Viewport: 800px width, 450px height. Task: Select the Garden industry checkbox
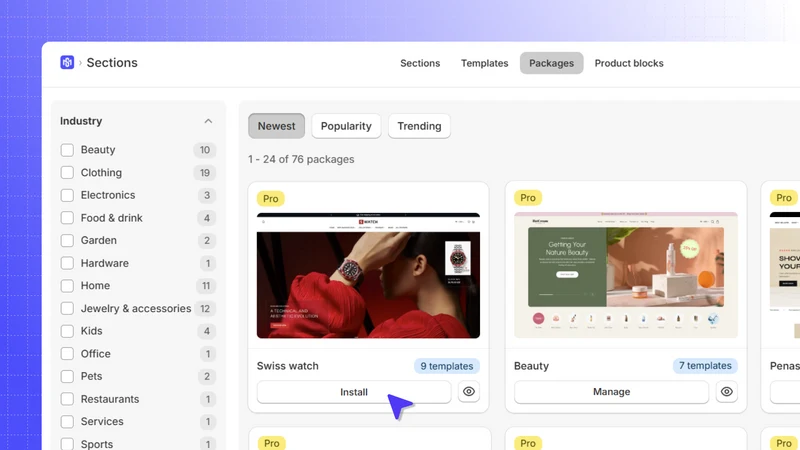pos(67,240)
